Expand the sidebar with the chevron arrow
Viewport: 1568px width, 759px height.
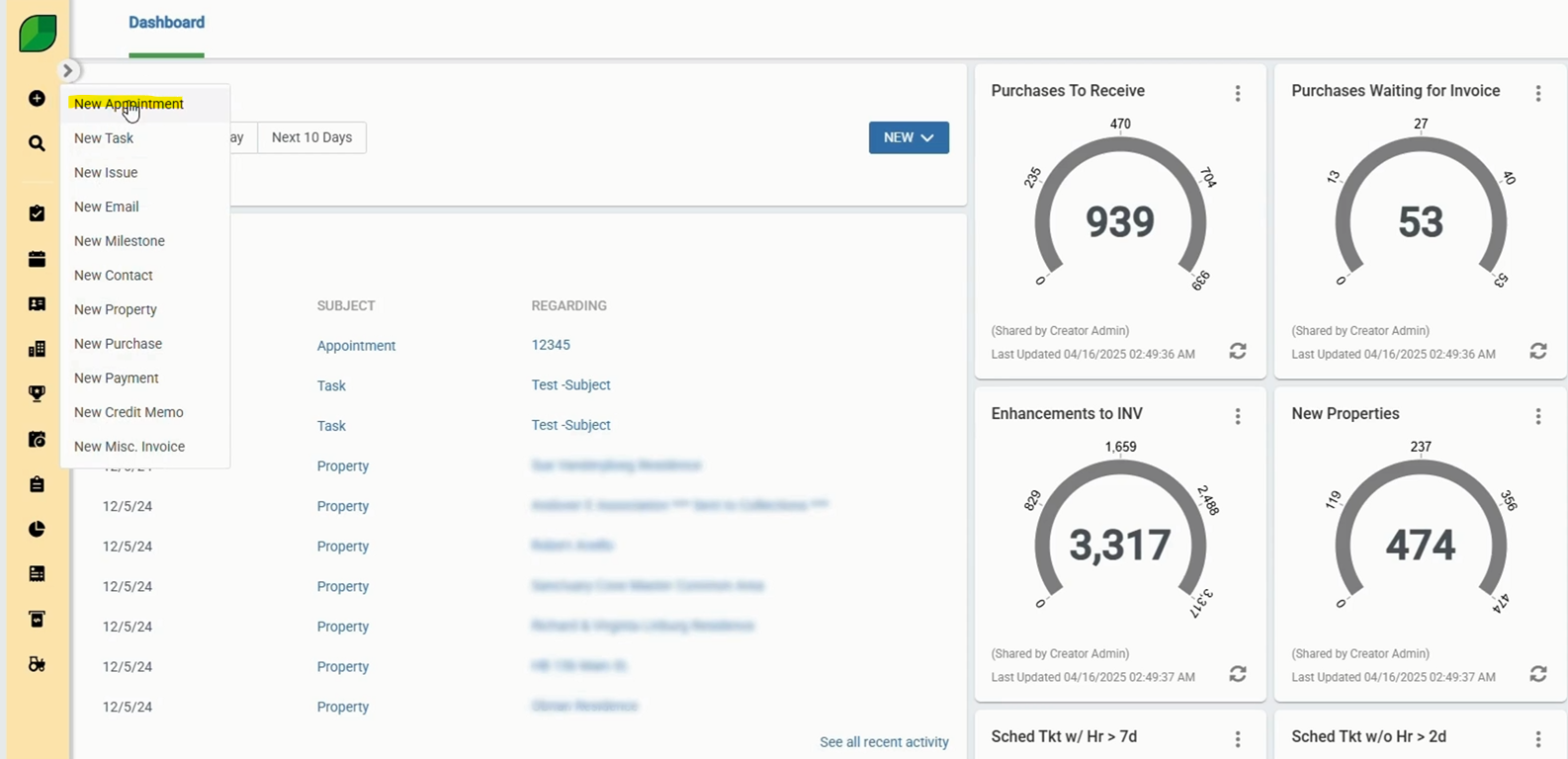tap(67, 71)
